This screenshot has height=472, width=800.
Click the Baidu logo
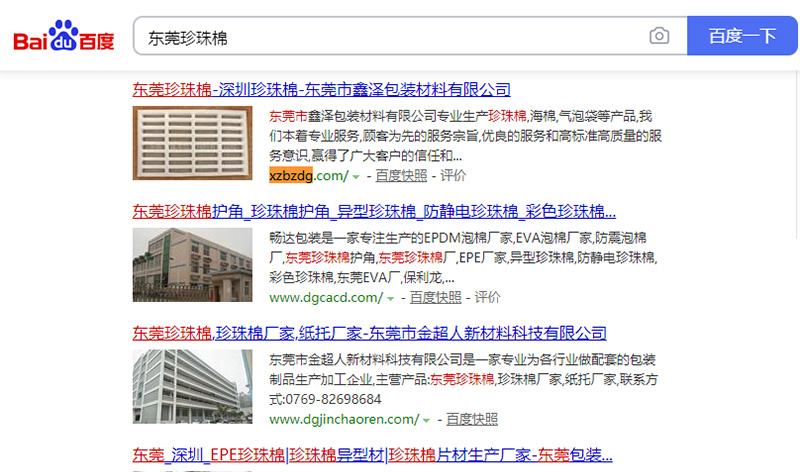[64, 36]
